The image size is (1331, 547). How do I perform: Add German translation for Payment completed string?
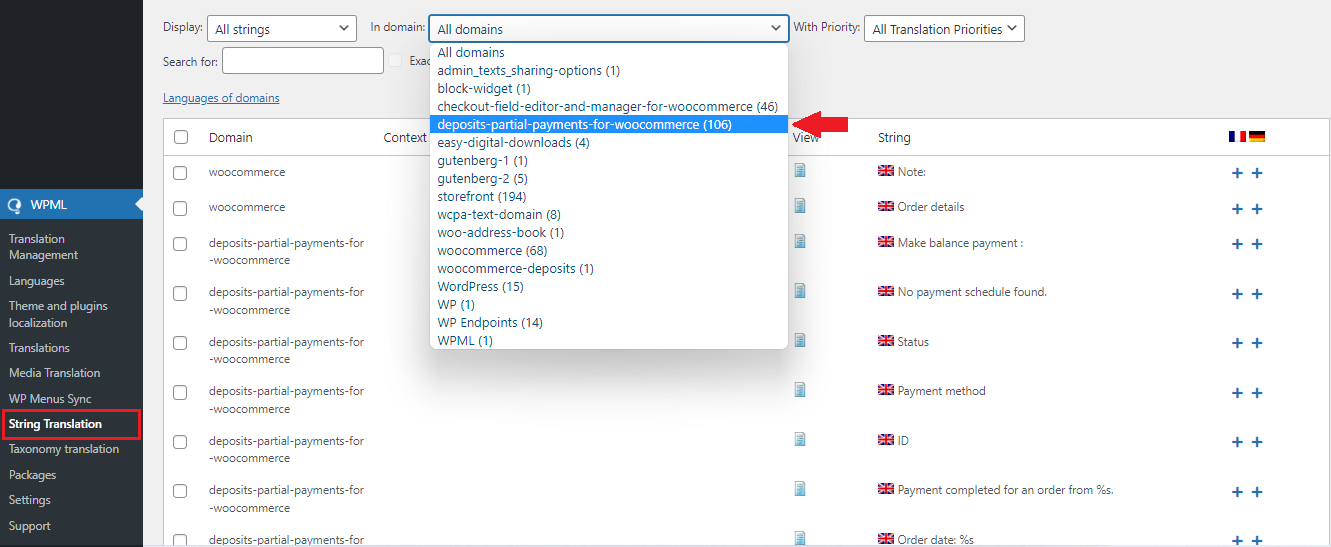[x=1257, y=492]
